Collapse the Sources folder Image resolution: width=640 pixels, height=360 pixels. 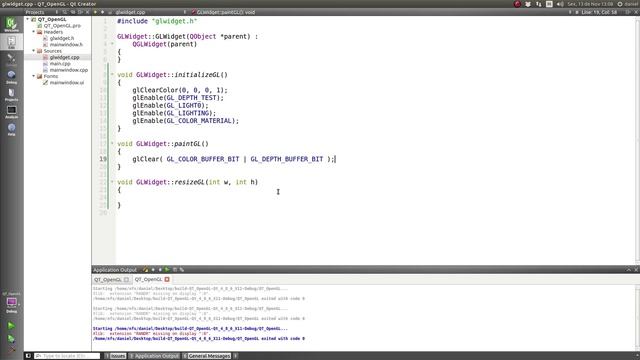pyautogui.click(x=34, y=51)
